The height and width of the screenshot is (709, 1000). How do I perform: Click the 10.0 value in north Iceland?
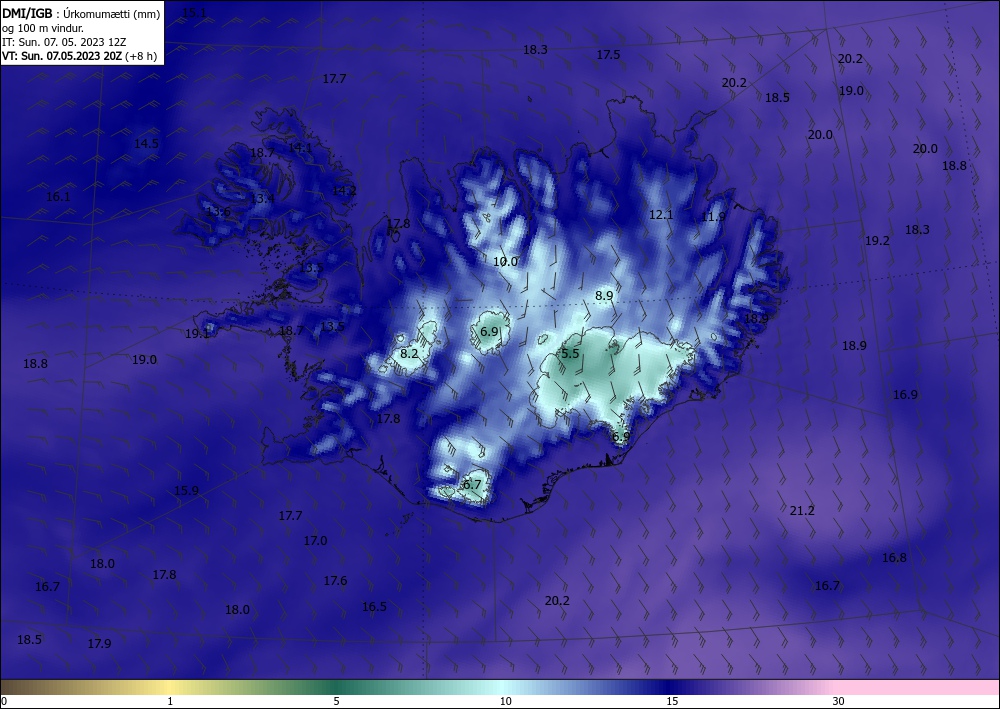coord(505,261)
